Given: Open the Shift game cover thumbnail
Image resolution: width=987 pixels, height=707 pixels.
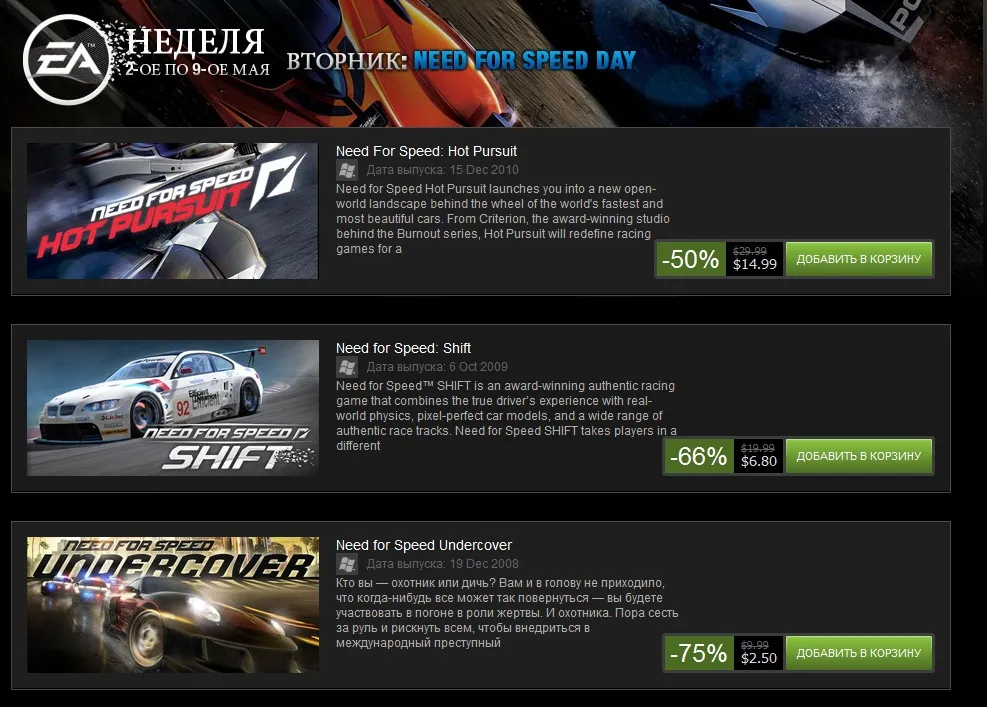Looking at the screenshot, I should [x=172, y=408].
